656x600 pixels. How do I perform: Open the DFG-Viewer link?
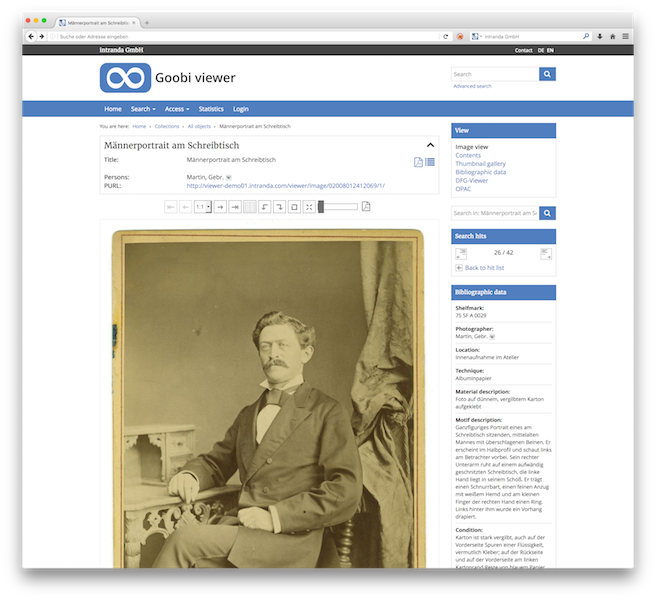(x=472, y=181)
